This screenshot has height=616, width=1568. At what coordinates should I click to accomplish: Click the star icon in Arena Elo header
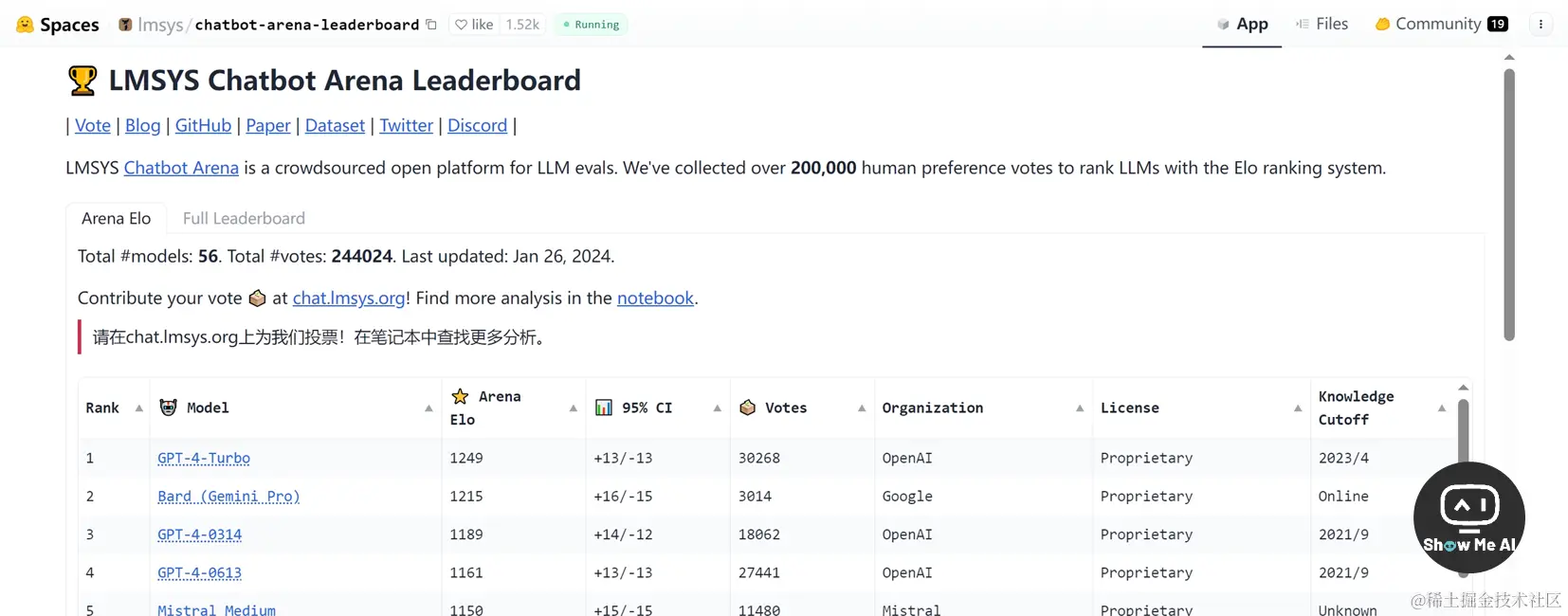tap(460, 396)
